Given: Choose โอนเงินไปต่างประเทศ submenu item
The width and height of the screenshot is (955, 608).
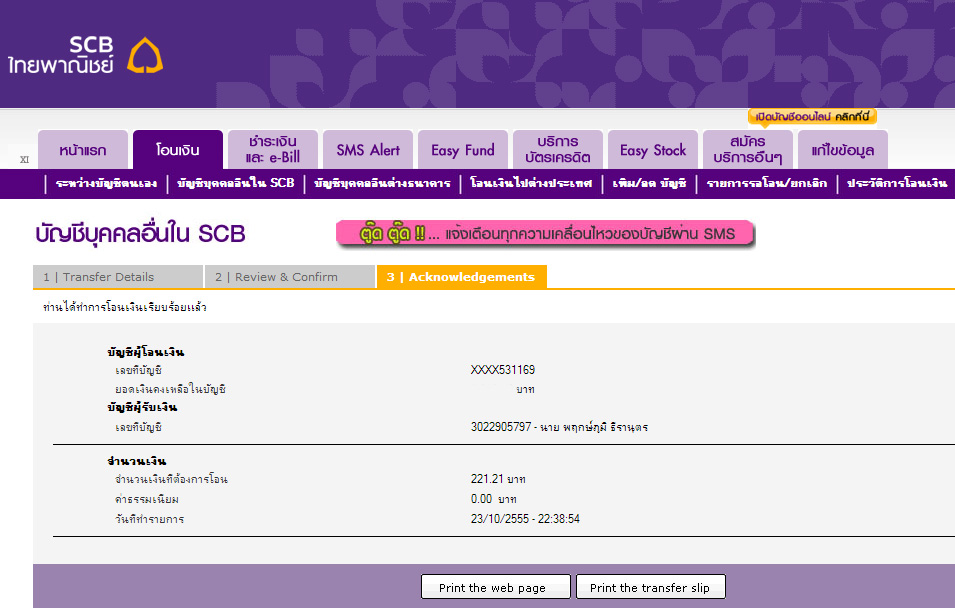Looking at the screenshot, I should (531, 183).
